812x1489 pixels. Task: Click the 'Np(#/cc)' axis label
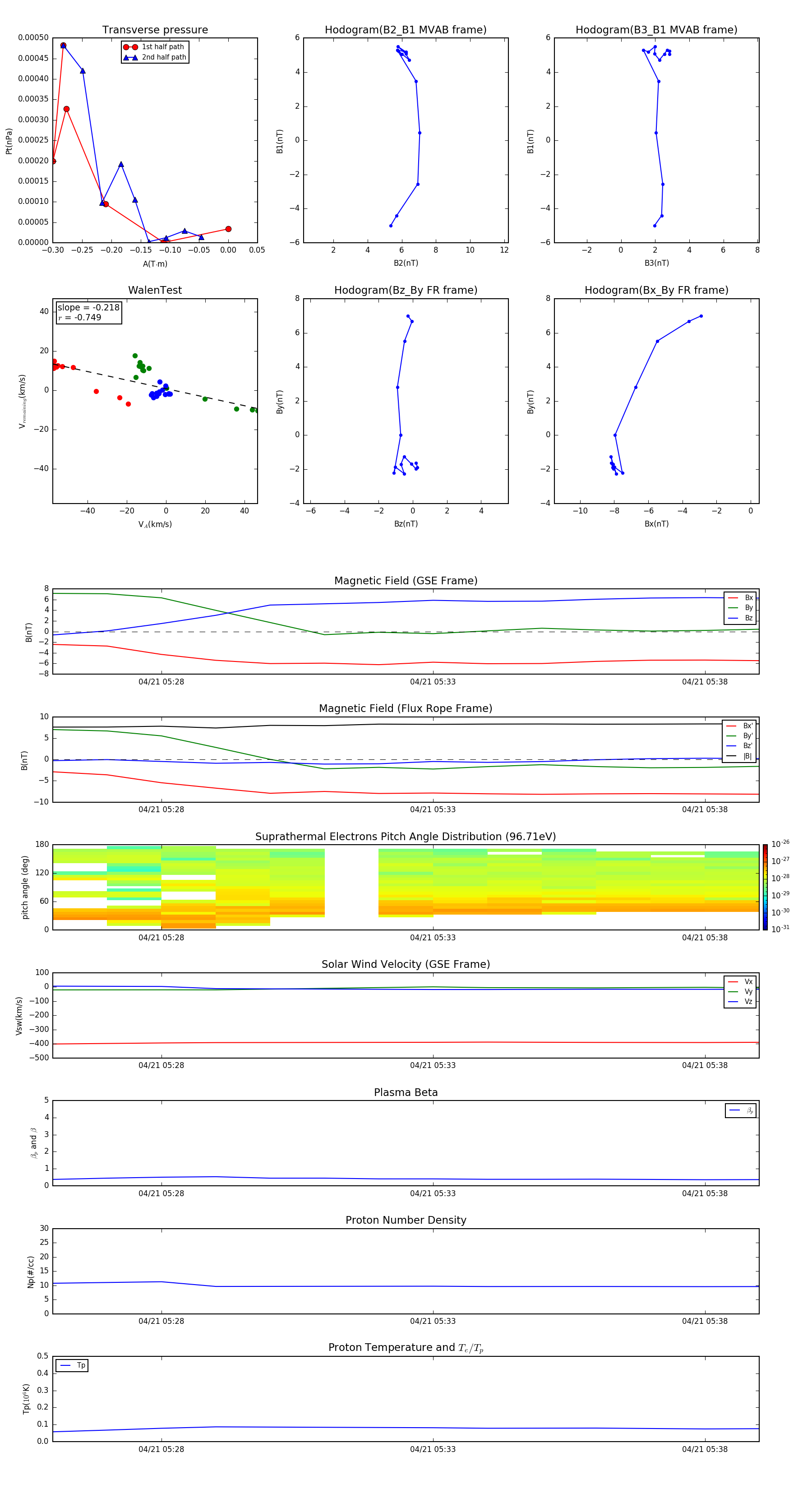[31, 1271]
